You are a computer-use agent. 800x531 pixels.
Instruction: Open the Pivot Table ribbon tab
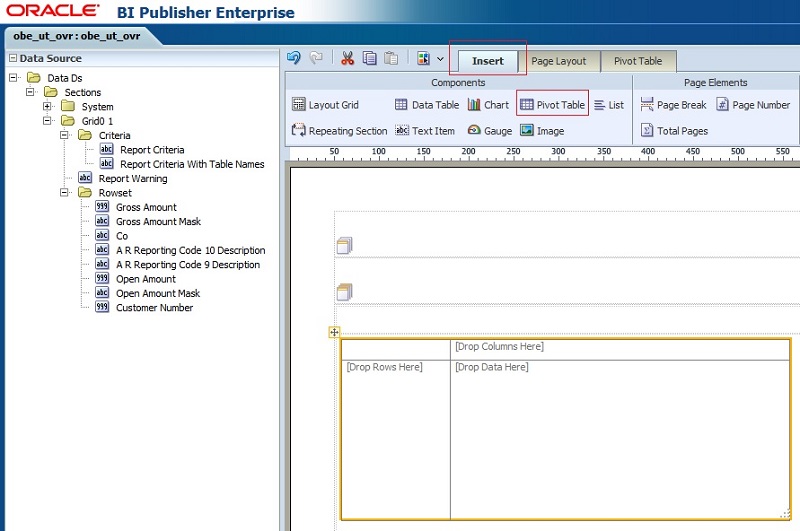coord(638,61)
